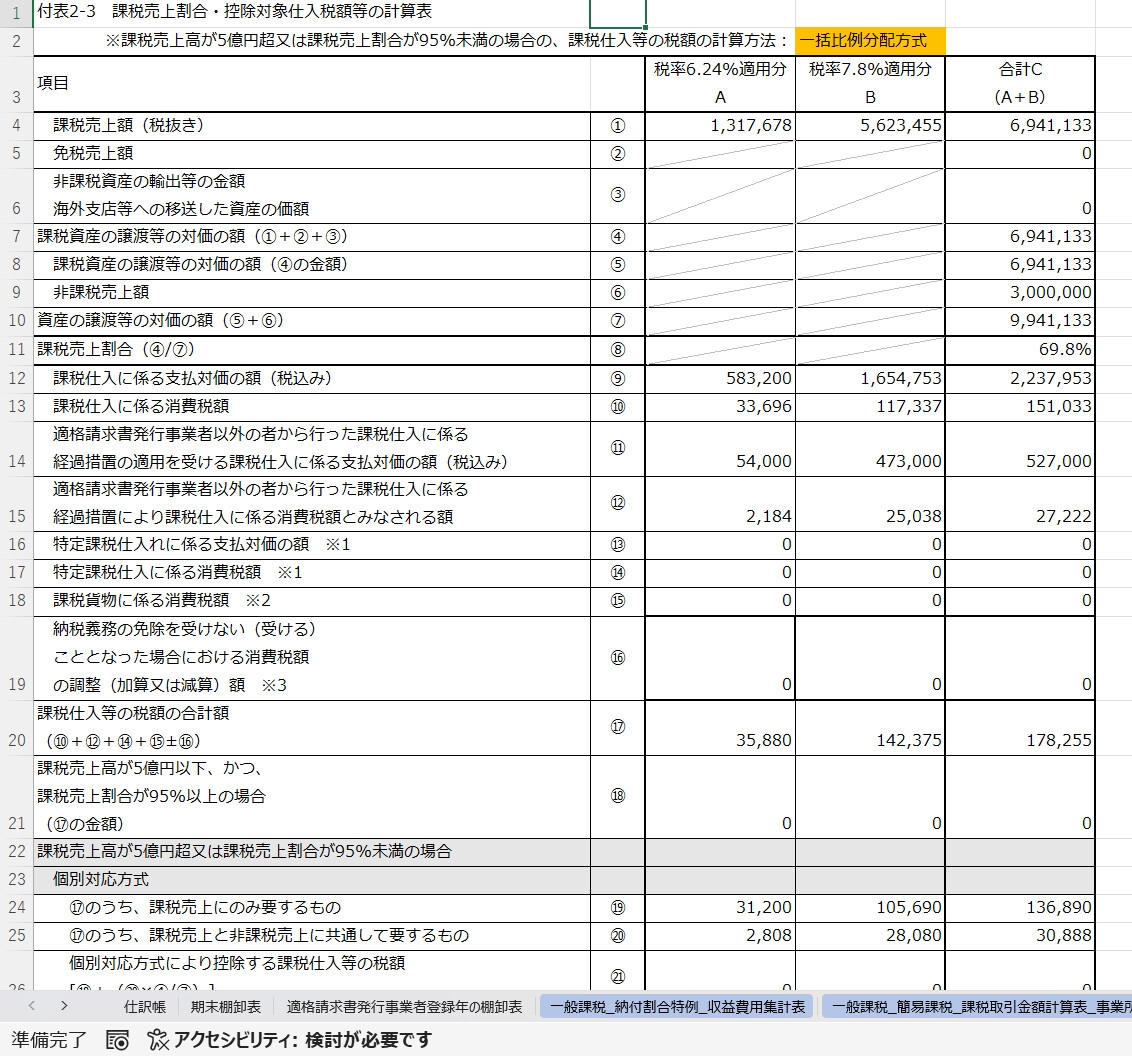1132x1056 pixels.
Task: Select the 69.8% taxable sales ratio cell
Action: (1020, 350)
